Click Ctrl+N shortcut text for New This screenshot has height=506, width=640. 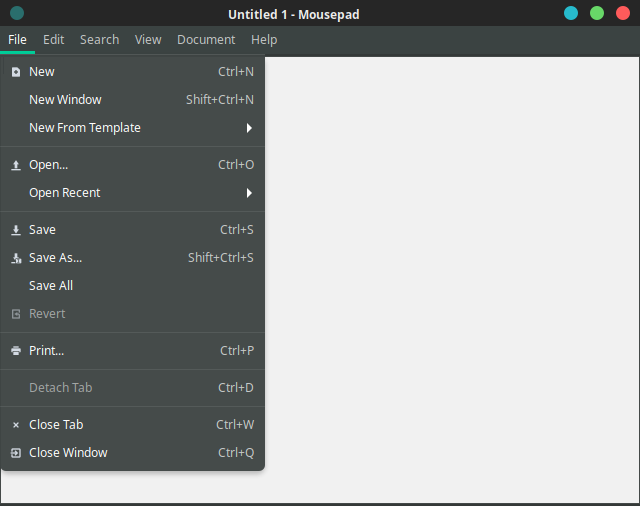coord(236,72)
